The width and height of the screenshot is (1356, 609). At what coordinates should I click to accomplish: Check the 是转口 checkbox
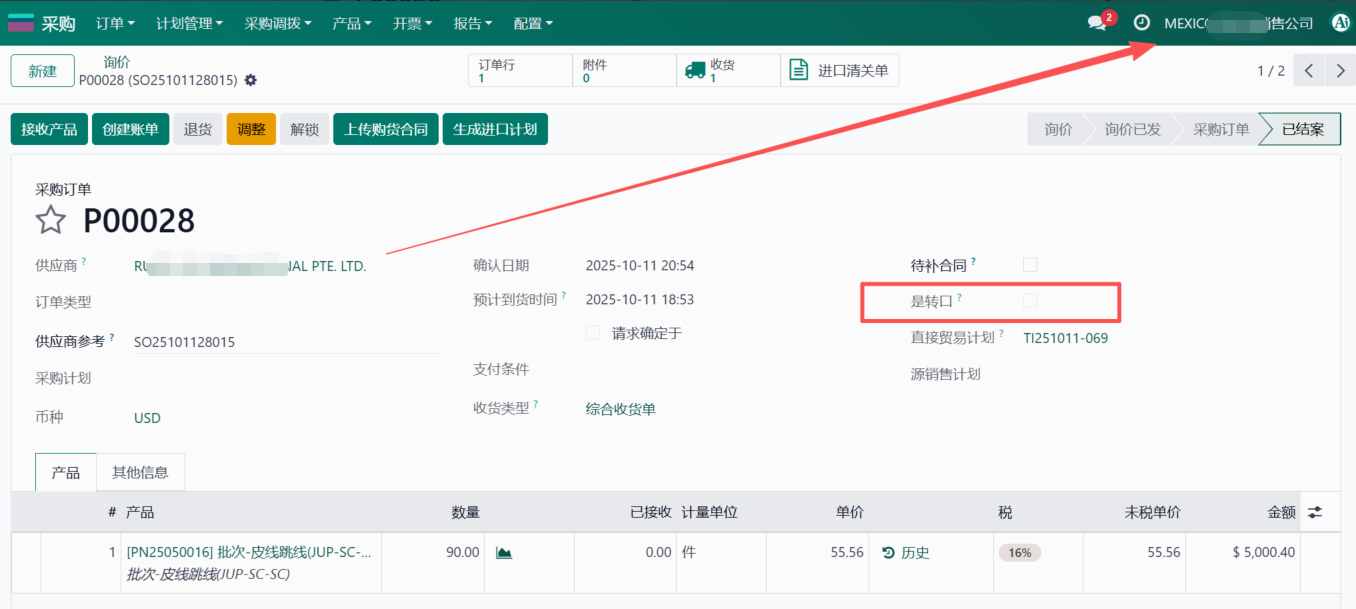click(x=1030, y=302)
